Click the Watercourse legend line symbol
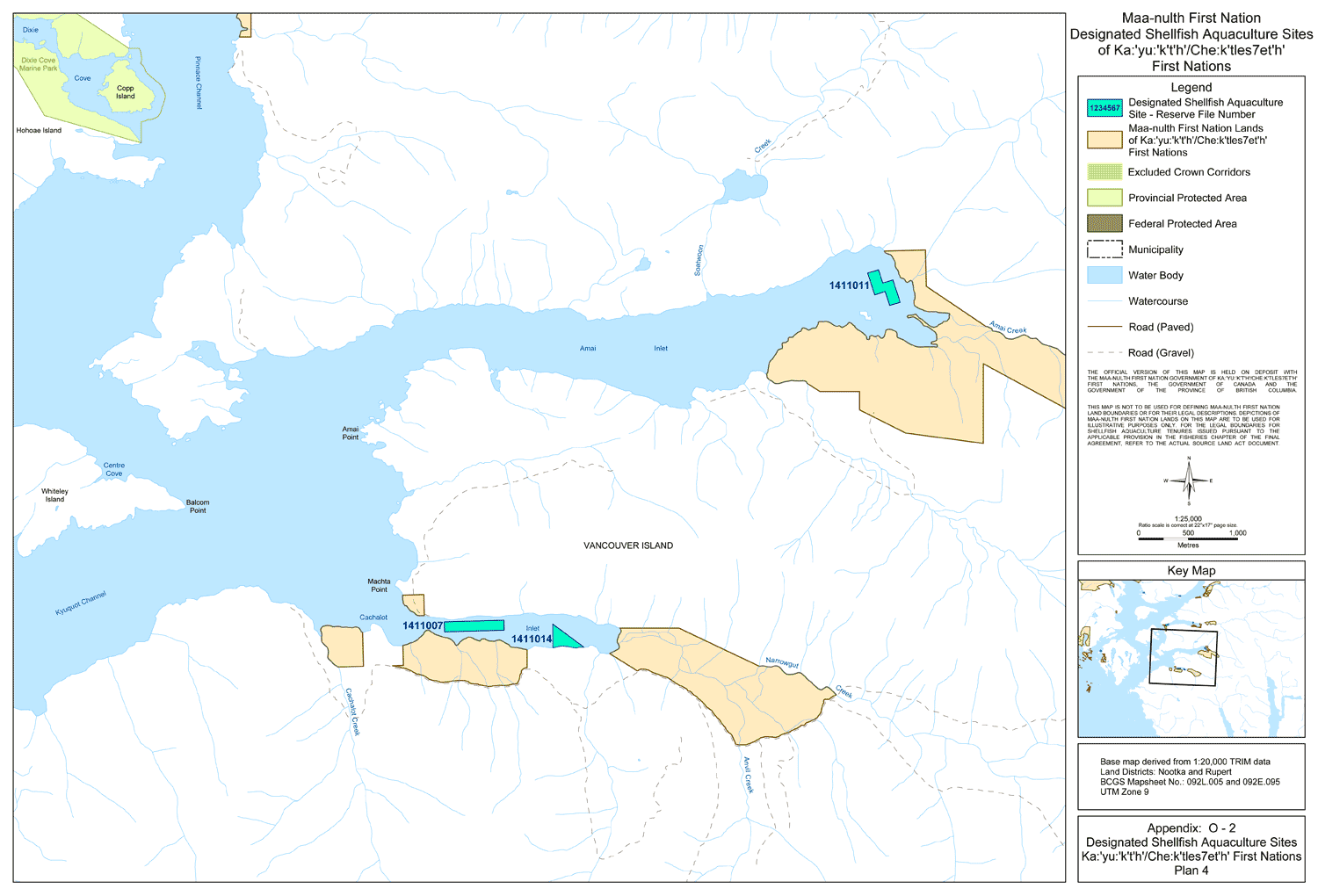1318x896 pixels. pos(1104,301)
